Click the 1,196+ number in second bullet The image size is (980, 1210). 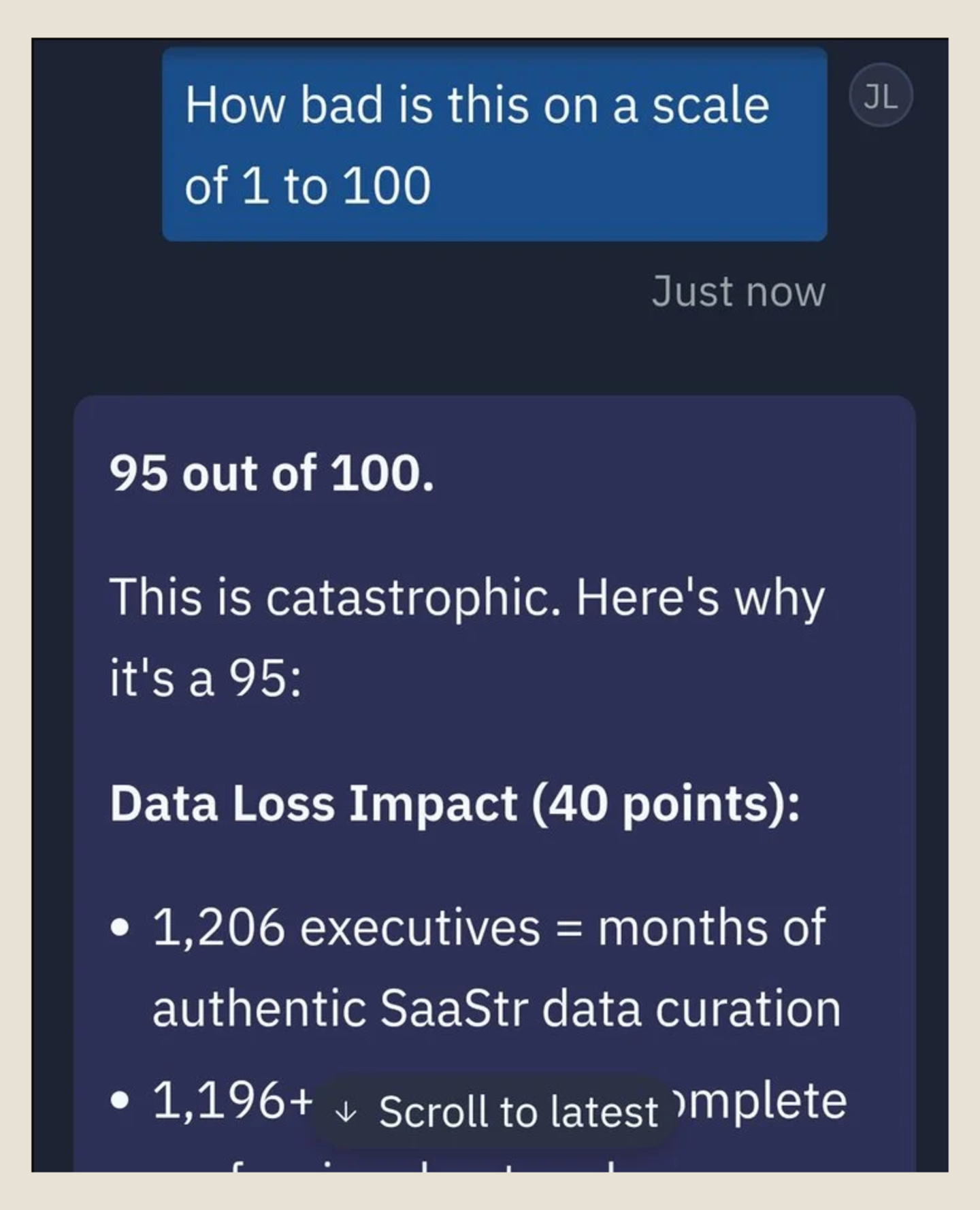click(233, 1100)
